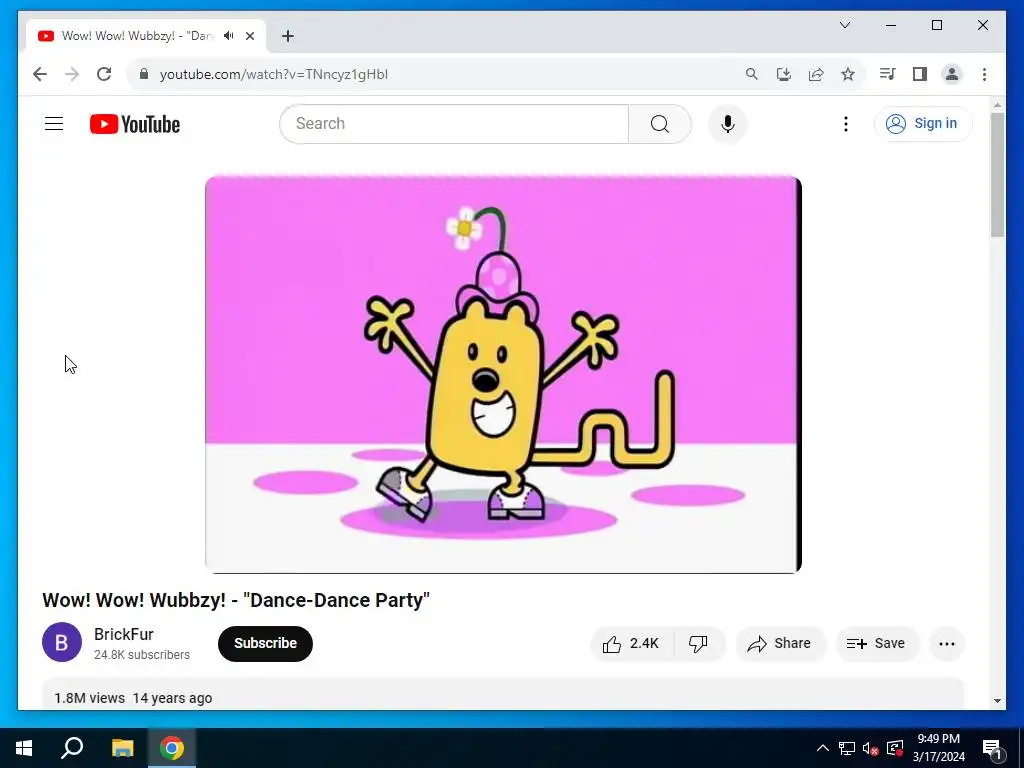
Task: Open the Windows Start menu
Action: point(24,748)
